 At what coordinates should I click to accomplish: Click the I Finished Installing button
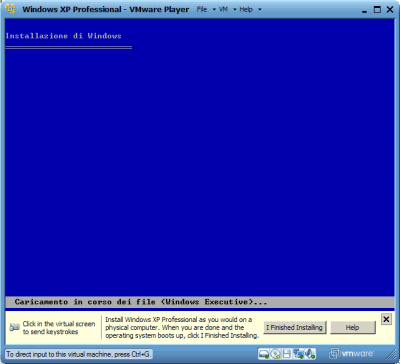(295, 327)
